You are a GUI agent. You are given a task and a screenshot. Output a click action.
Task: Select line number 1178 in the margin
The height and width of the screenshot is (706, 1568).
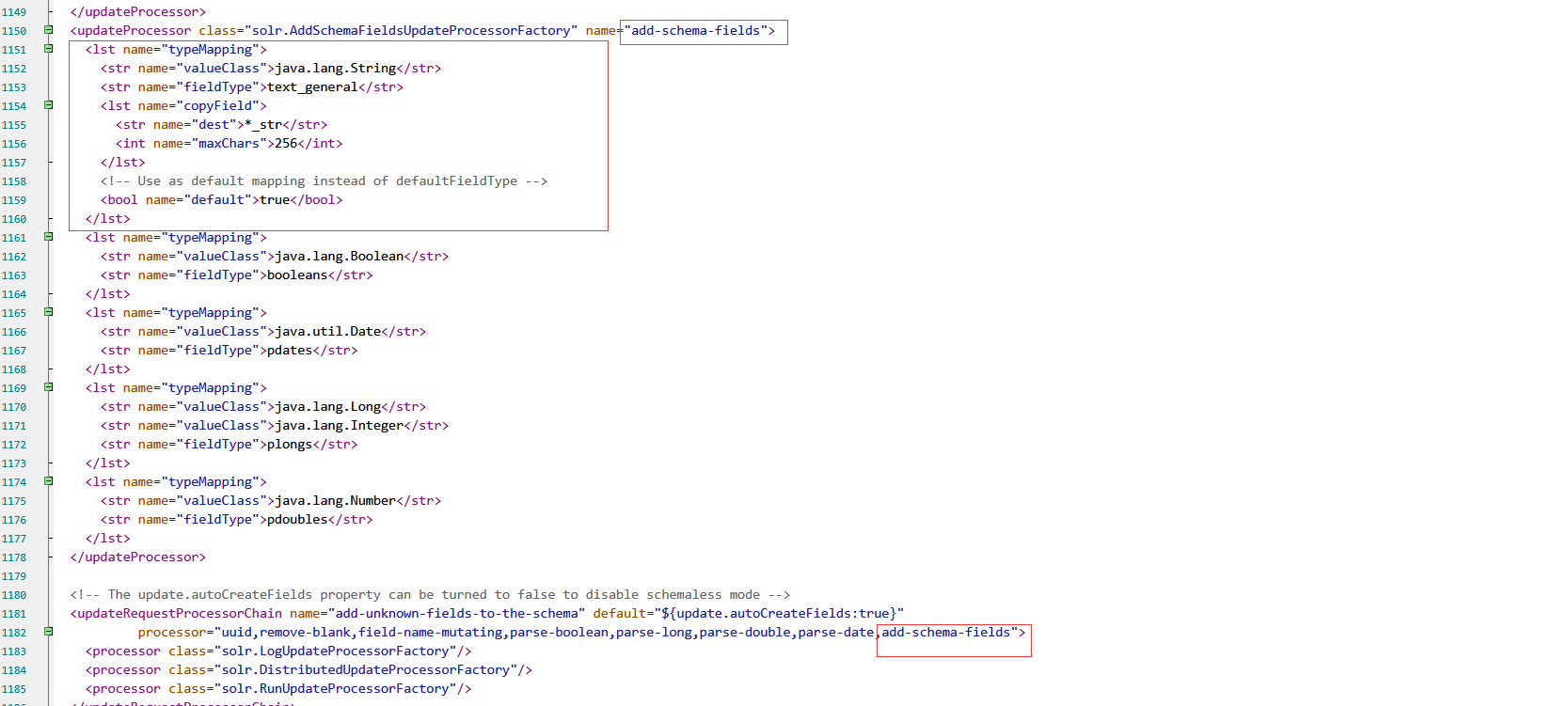[14, 557]
